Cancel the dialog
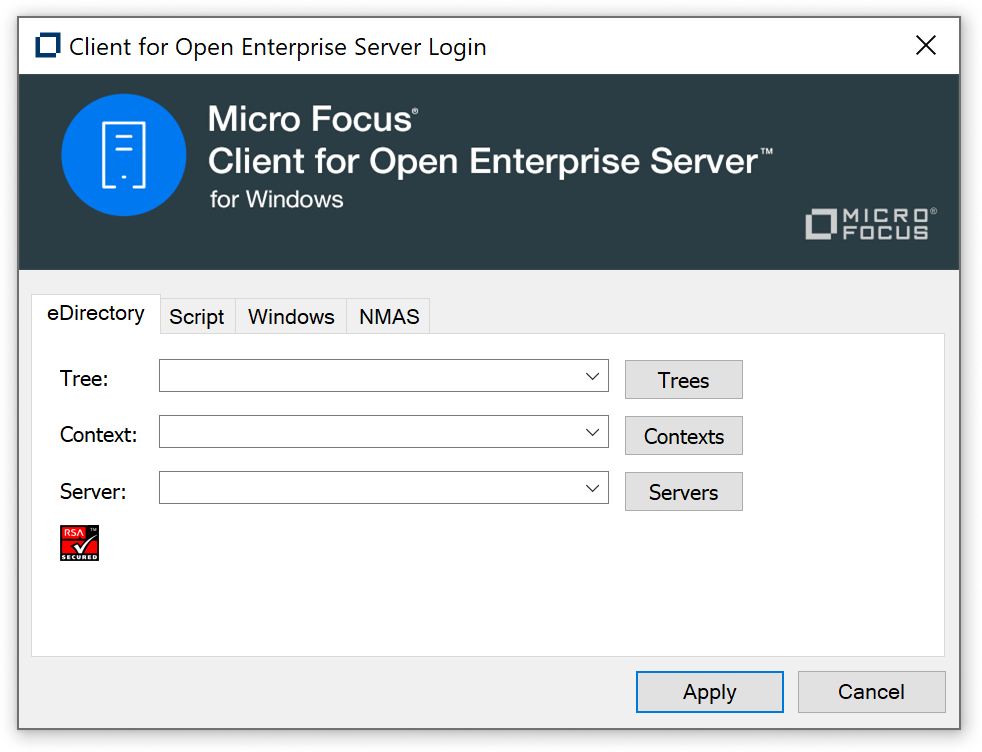This screenshot has height=752, width=982. point(871,692)
